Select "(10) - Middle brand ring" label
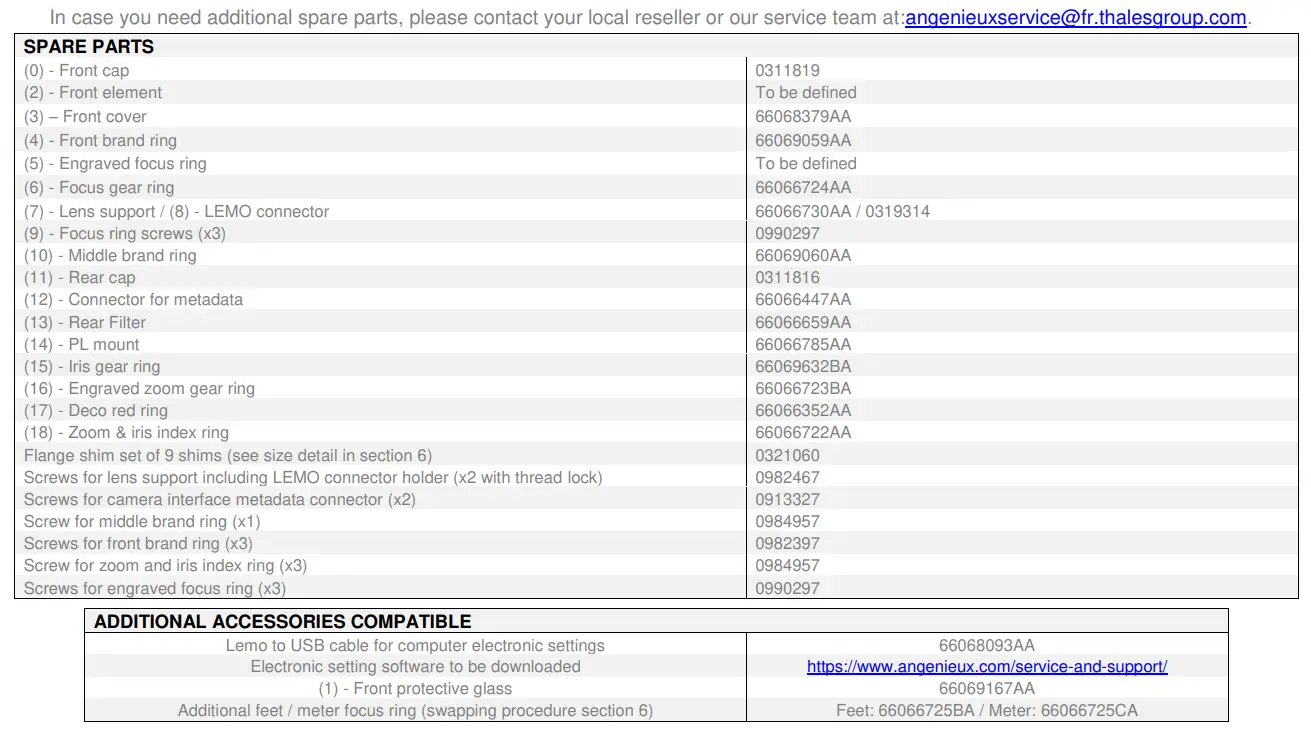The width and height of the screenshot is (1311, 733). point(110,256)
